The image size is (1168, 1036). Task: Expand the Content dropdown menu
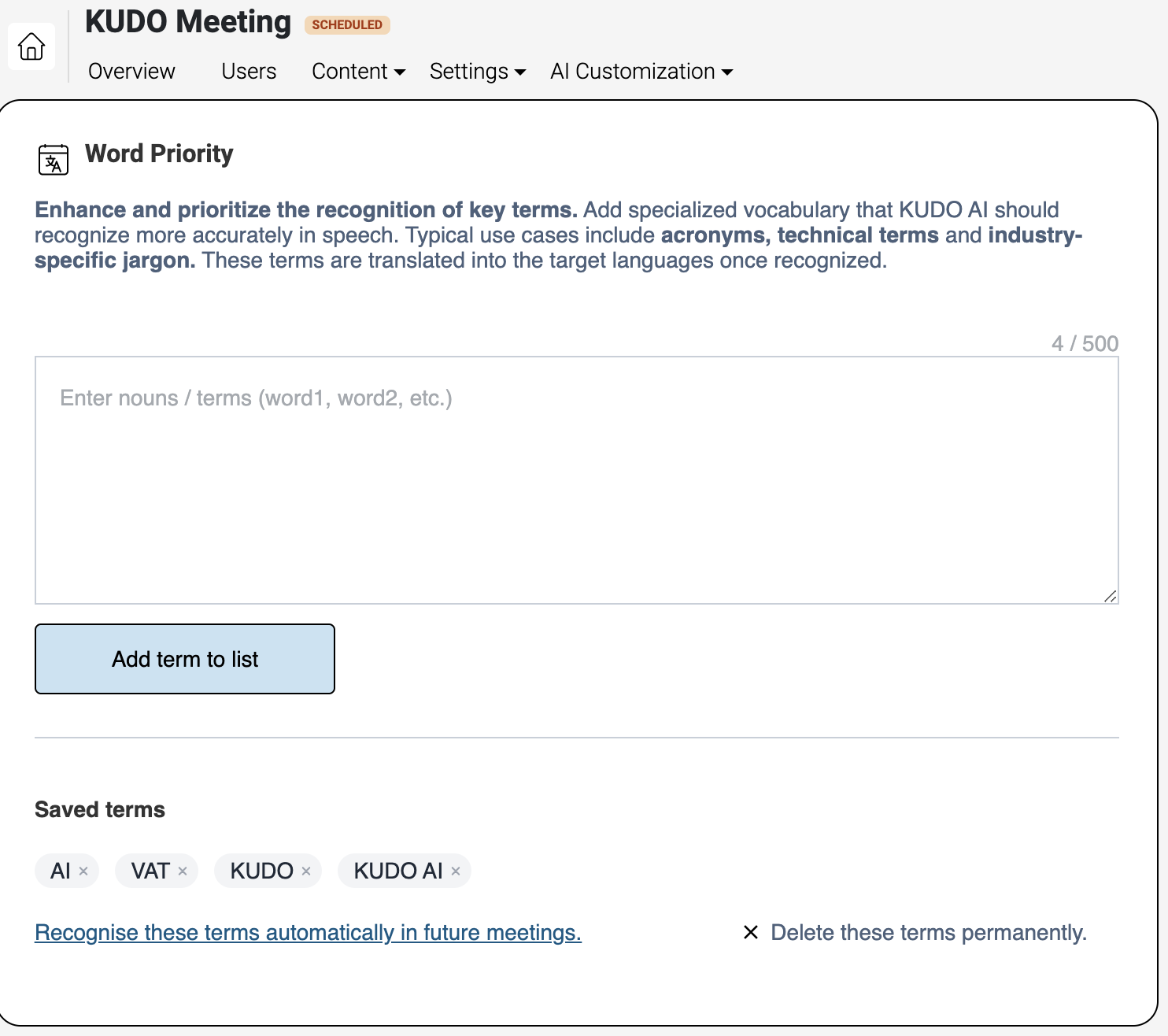pyautogui.click(x=359, y=71)
